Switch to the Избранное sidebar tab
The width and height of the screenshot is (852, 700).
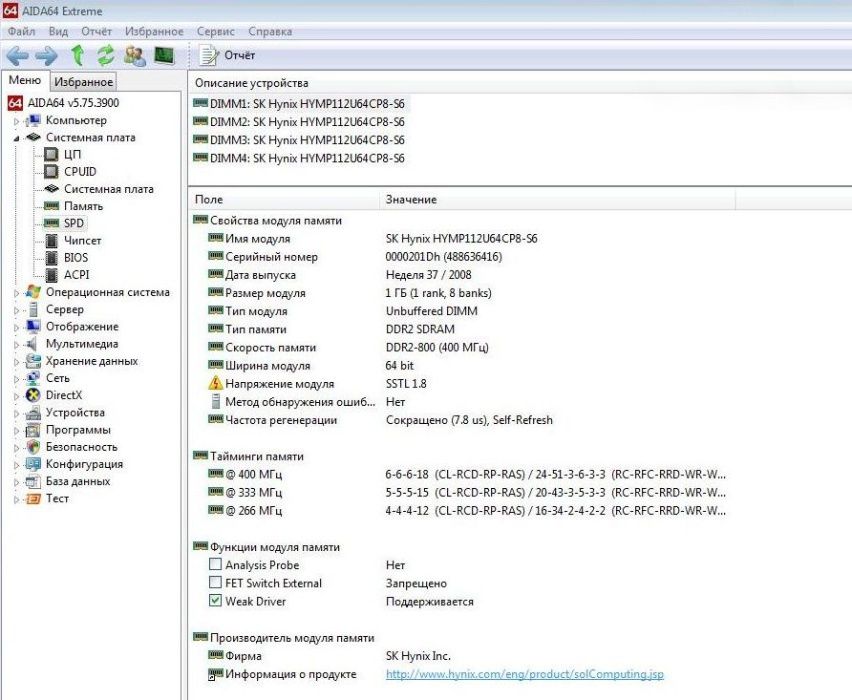pos(84,82)
